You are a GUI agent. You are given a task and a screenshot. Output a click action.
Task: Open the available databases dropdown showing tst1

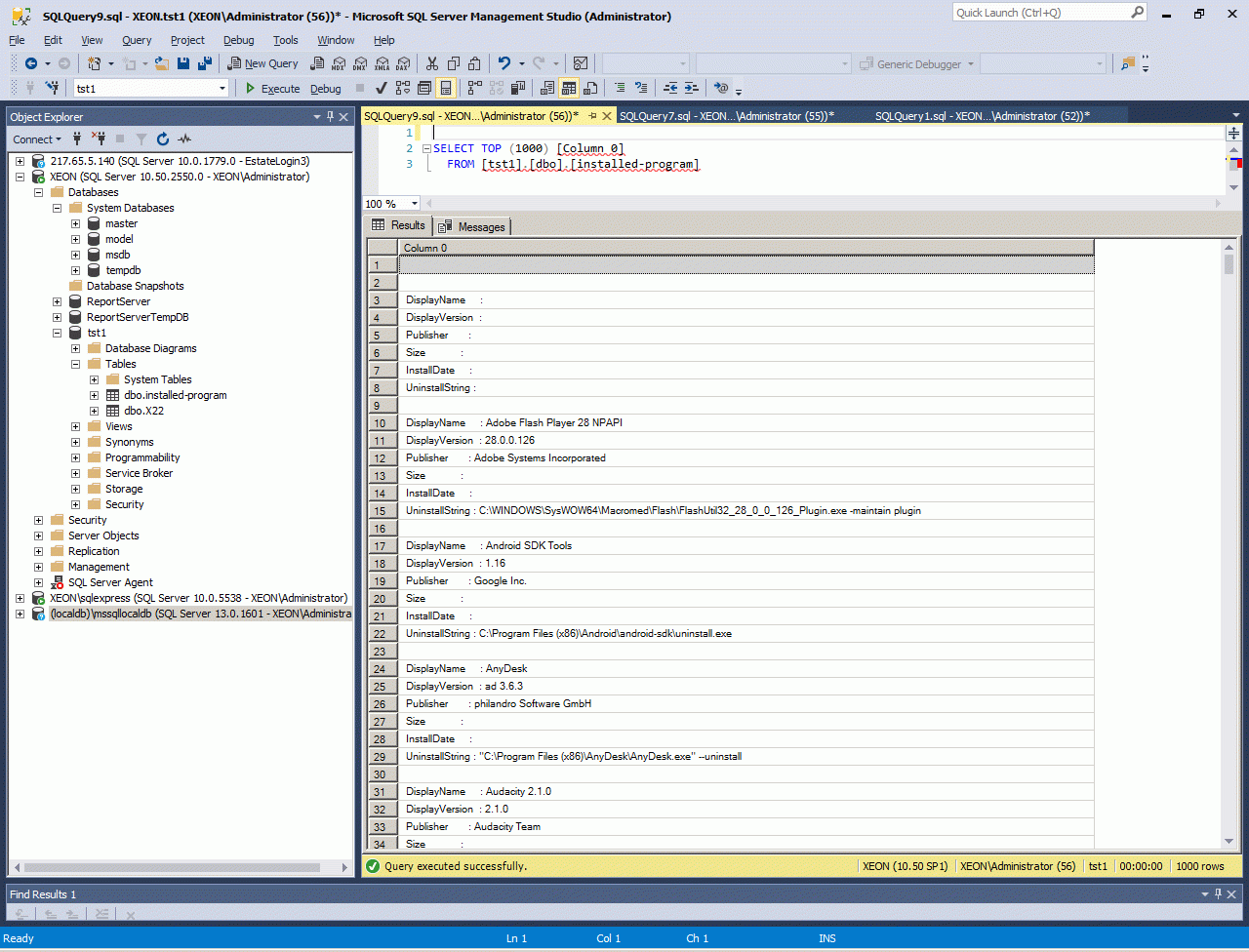coord(151,89)
